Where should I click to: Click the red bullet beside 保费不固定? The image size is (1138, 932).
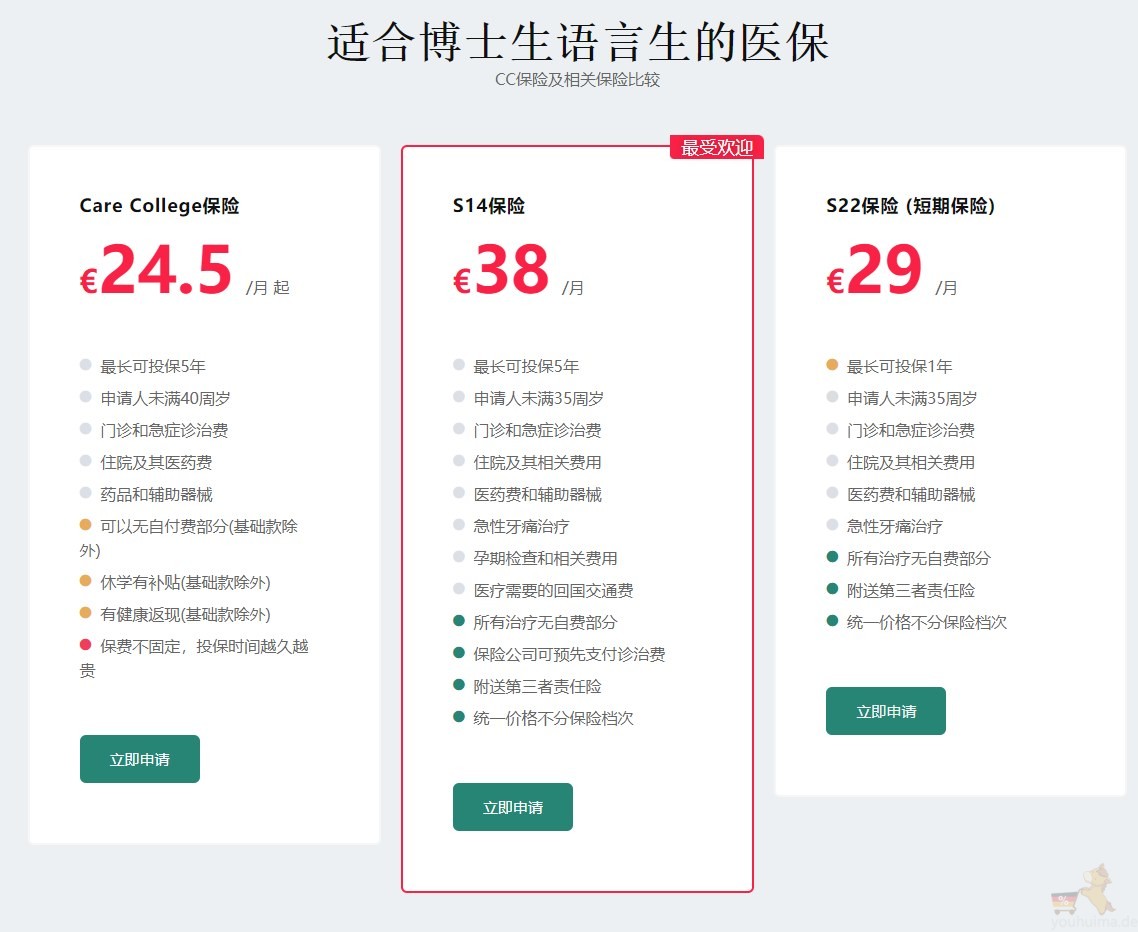pos(86,645)
